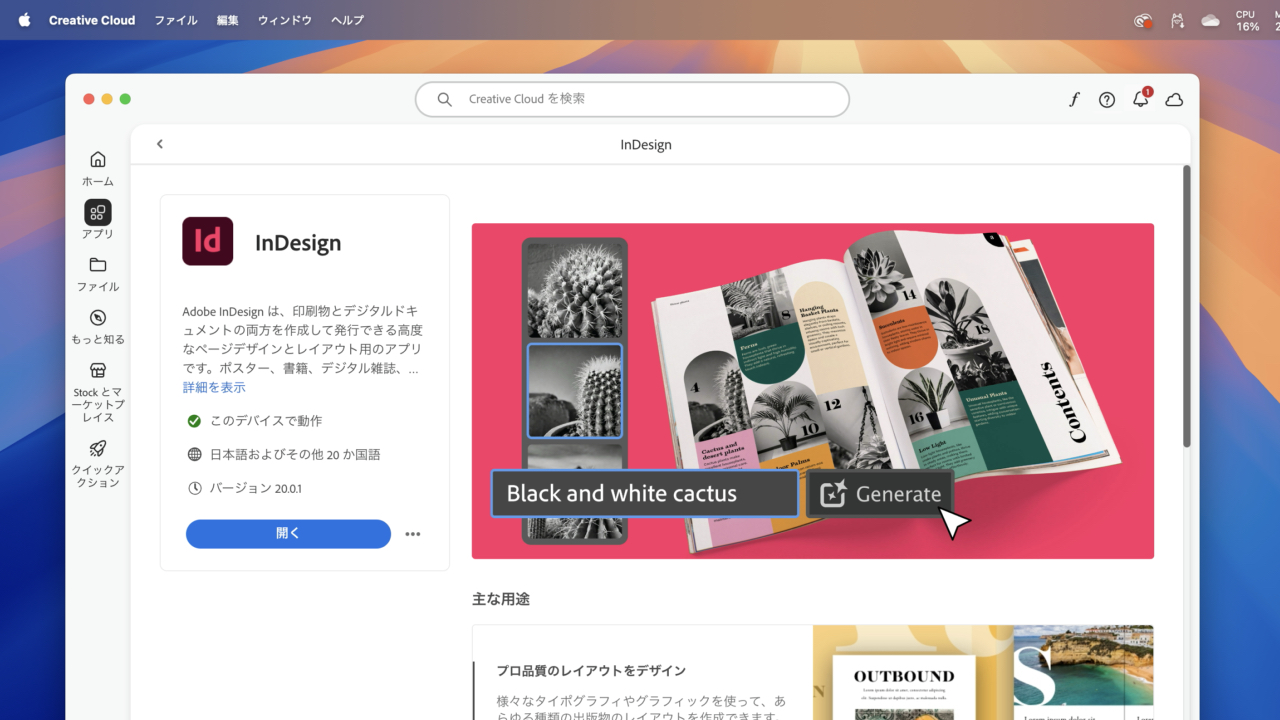
Task: Open the ウィンドウ menu
Action: pyautogui.click(x=285, y=20)
